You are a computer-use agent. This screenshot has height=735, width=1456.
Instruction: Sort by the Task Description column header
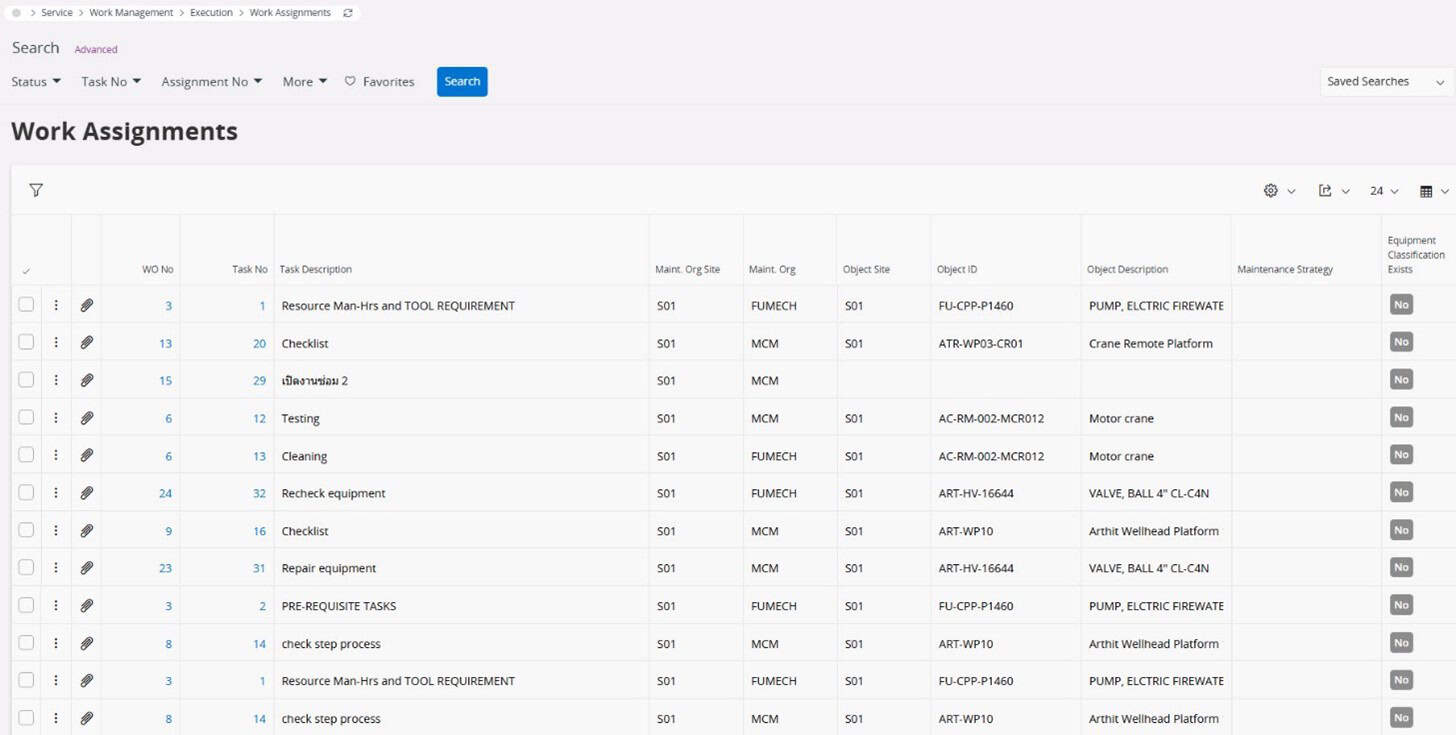316,269
